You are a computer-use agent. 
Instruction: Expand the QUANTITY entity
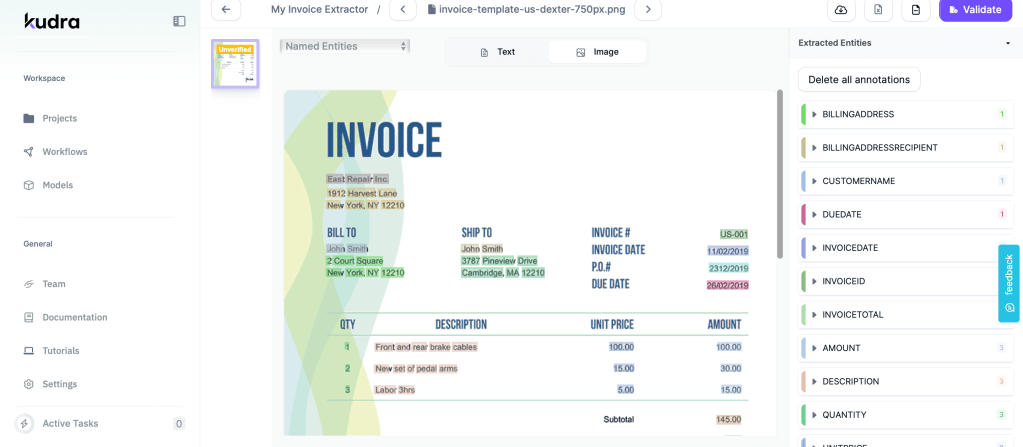click(814, 414)
